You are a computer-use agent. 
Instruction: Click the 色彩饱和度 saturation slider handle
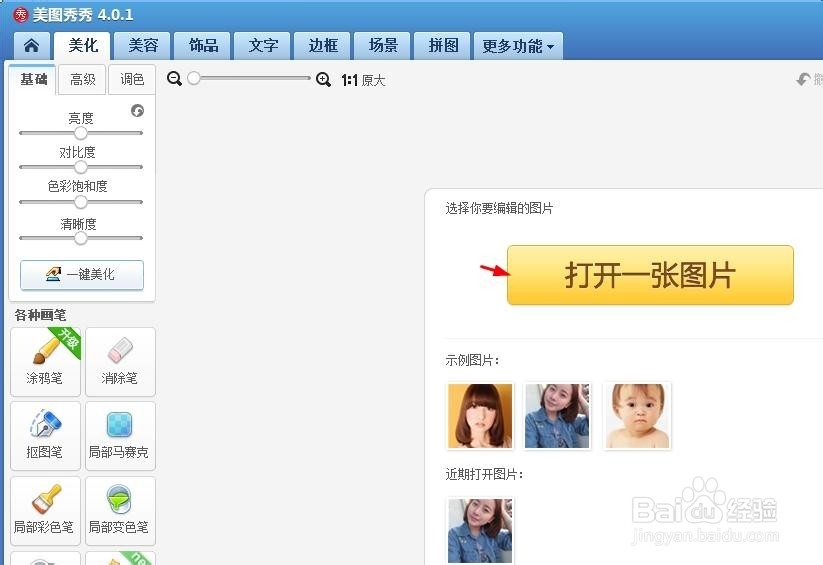coord(80,202)
